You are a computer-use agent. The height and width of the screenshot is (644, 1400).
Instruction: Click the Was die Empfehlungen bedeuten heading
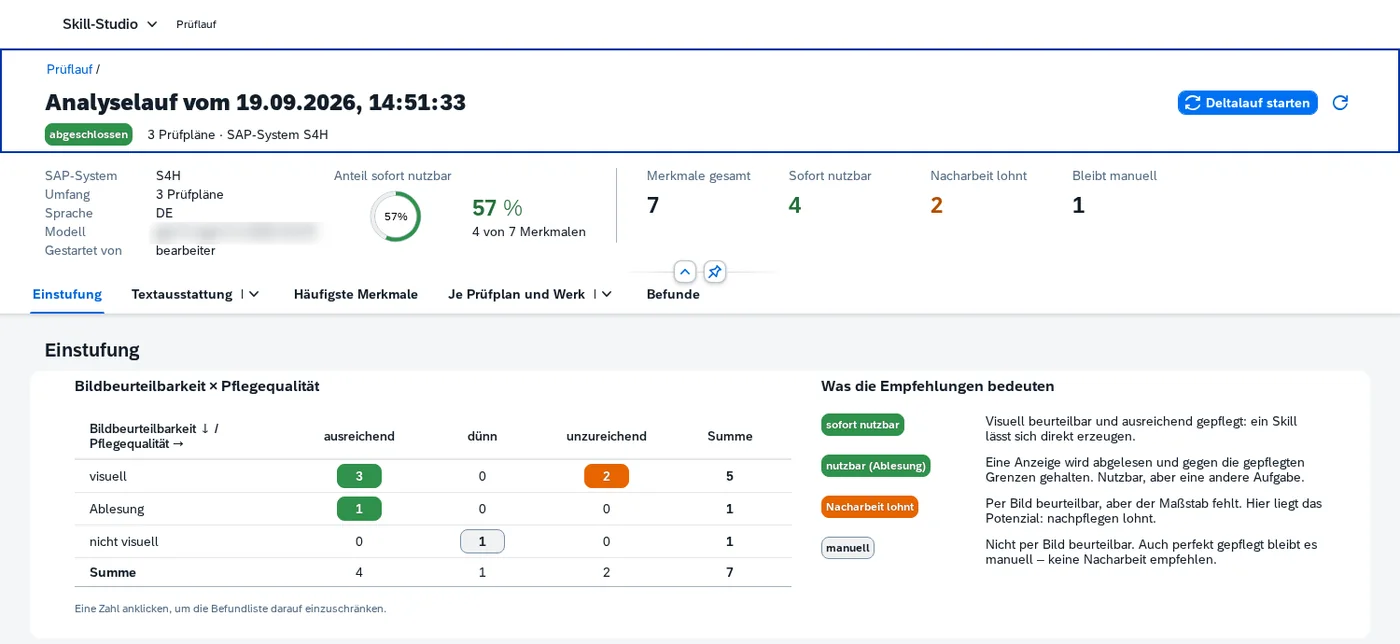click(938, 386)
